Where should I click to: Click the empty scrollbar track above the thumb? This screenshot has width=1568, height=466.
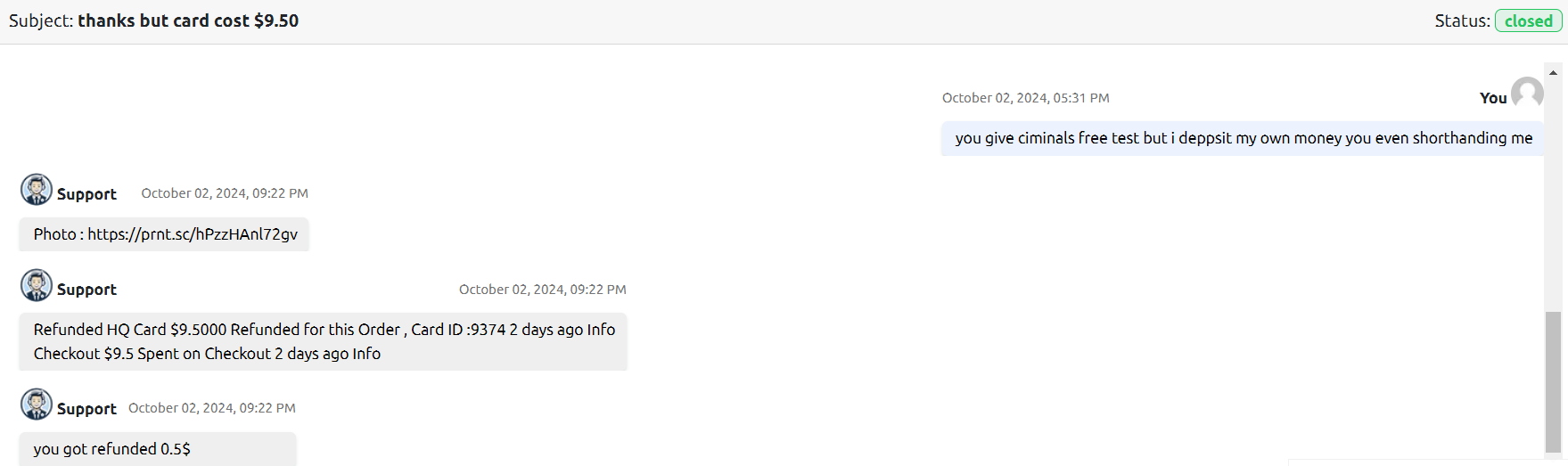pos(1553,196)
